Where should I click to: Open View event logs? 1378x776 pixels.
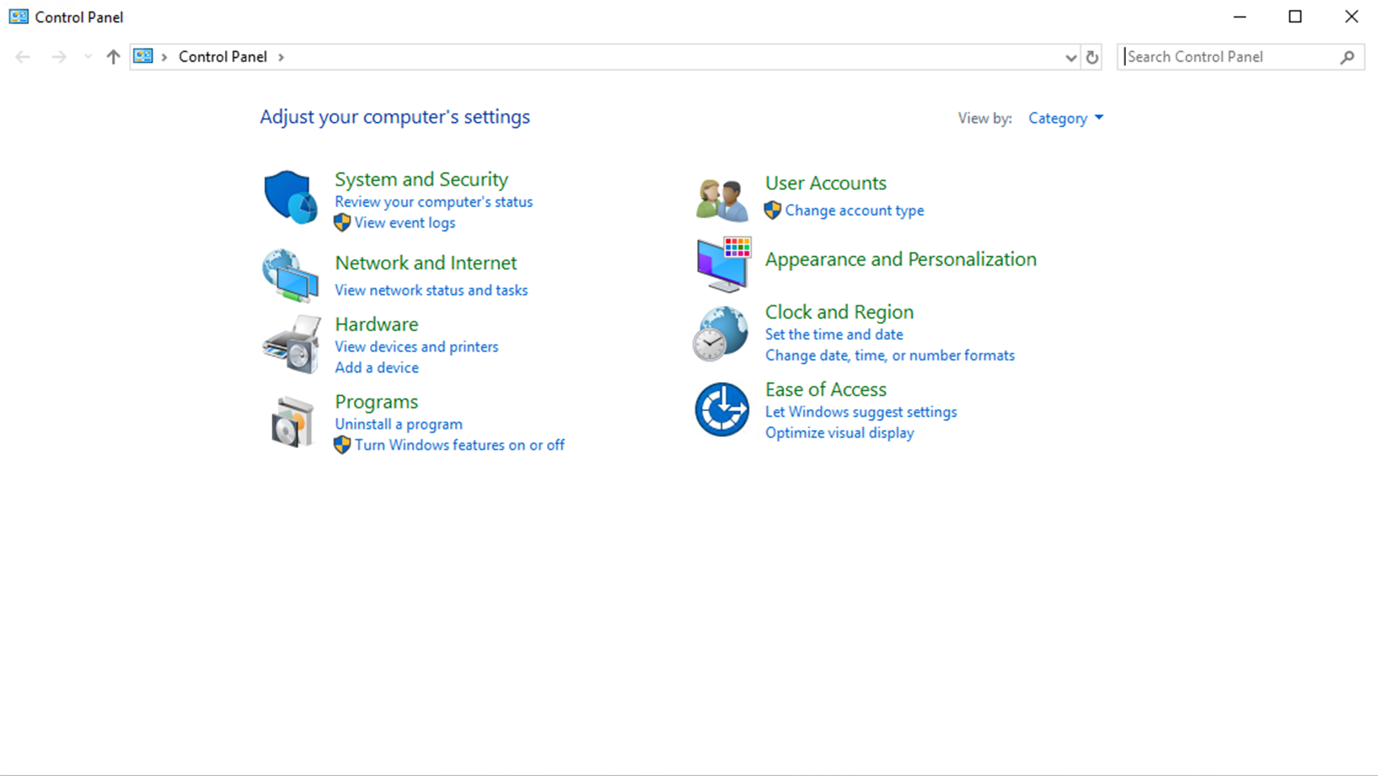403,222
